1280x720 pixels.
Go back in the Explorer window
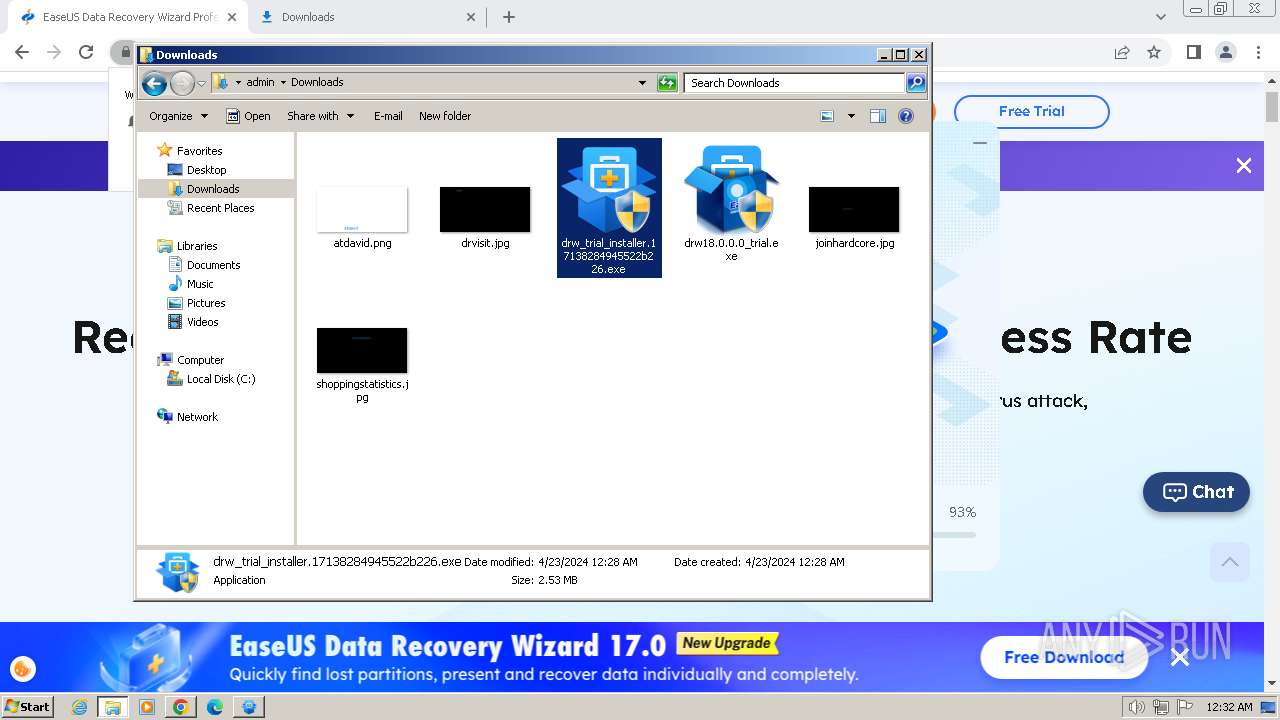coord(154,83)
